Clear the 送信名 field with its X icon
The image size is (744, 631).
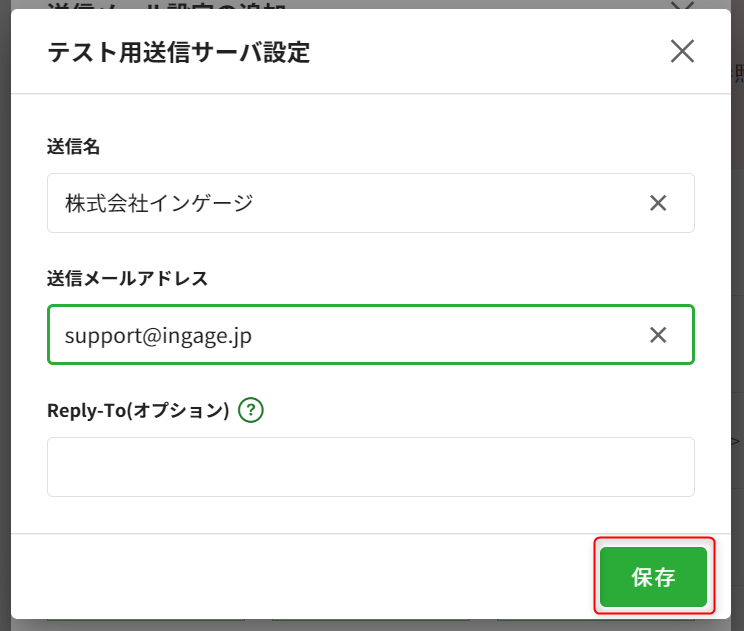click(x=658, y=203)
